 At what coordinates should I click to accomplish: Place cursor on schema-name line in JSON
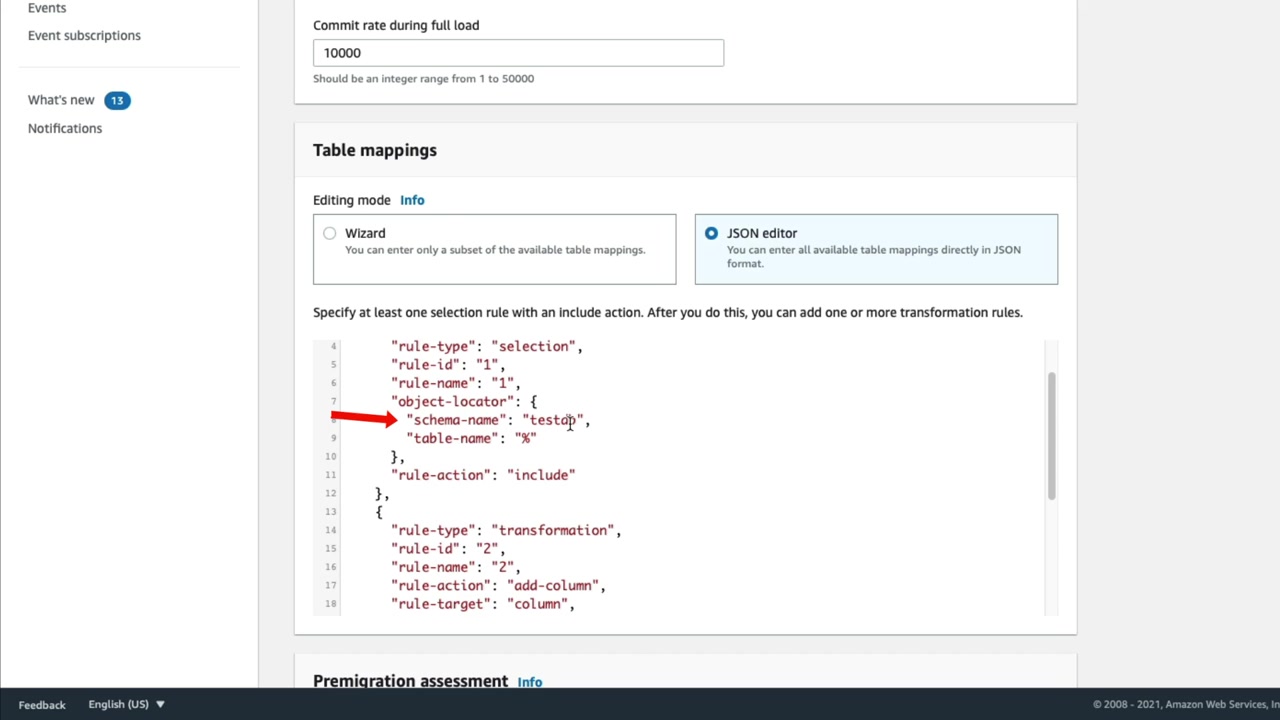(x=500, y=420)
